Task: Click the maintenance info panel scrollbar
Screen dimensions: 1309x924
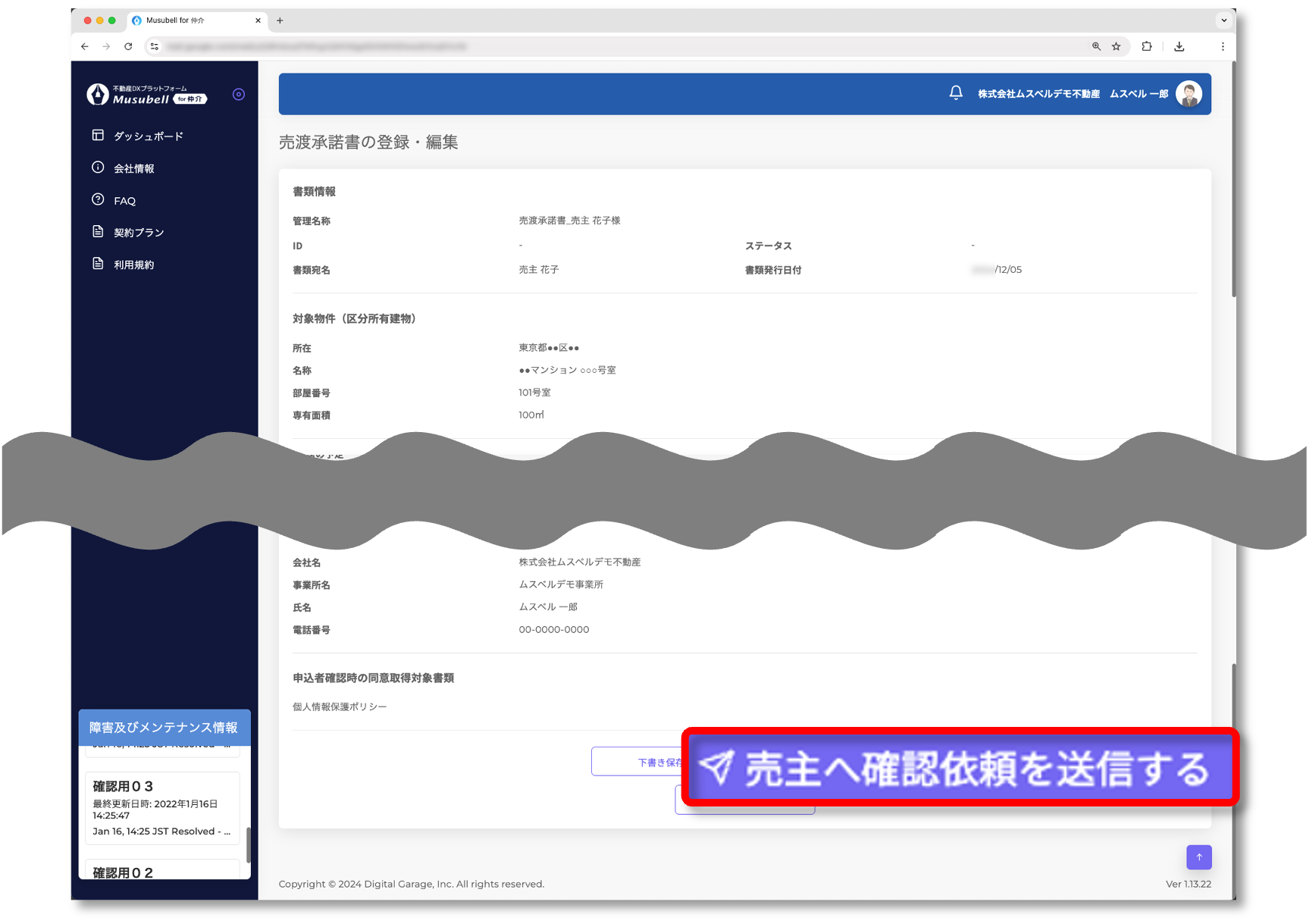Action: [x=248, y=844]
